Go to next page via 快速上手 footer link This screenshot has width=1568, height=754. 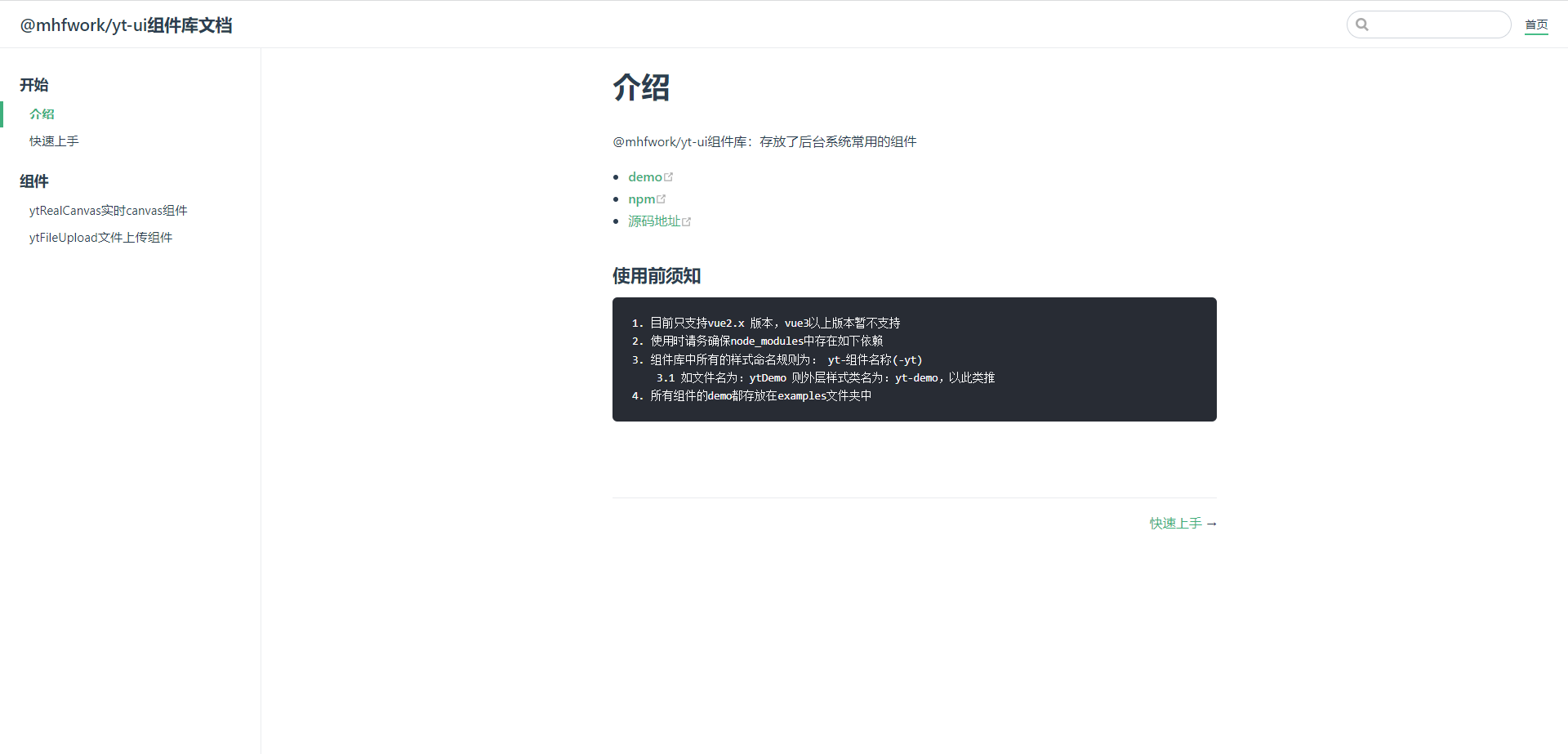(x=1175, y=523)
